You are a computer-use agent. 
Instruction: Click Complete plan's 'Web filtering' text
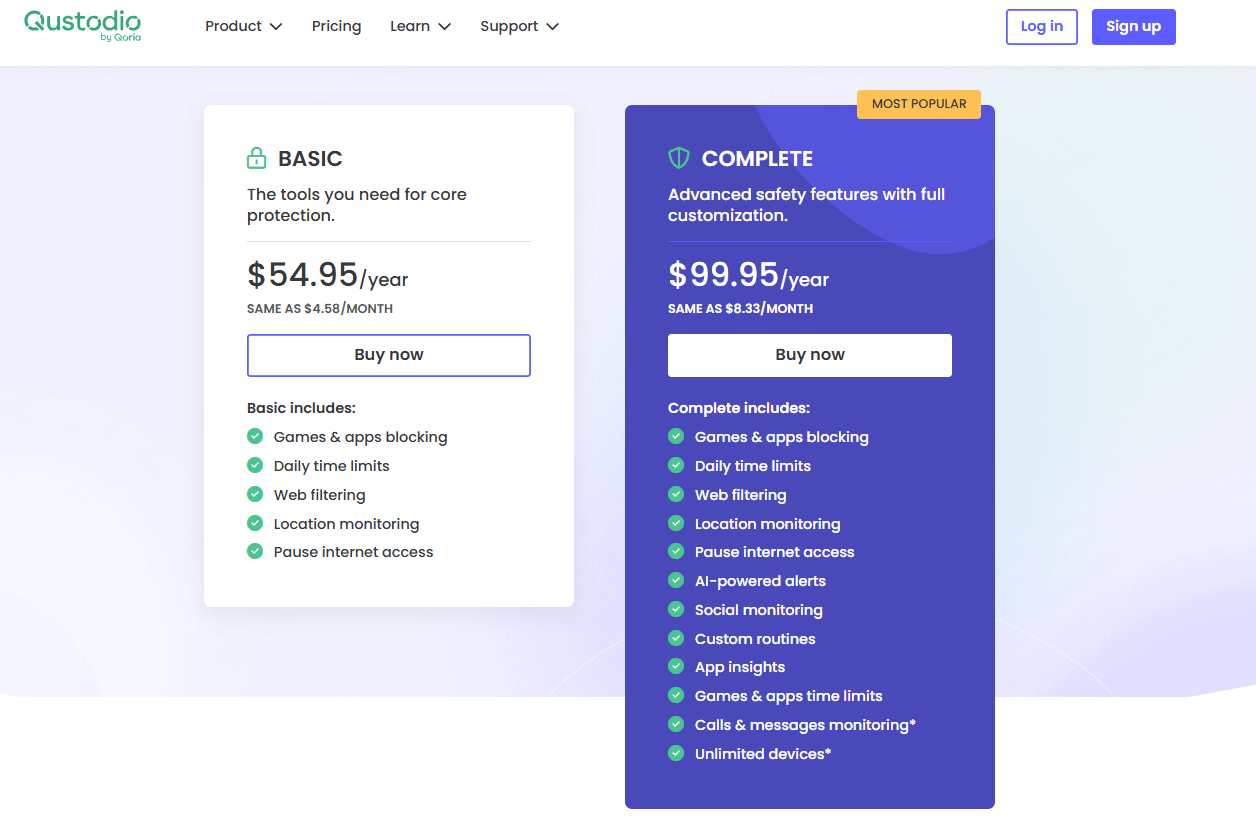tap(741, 495)
